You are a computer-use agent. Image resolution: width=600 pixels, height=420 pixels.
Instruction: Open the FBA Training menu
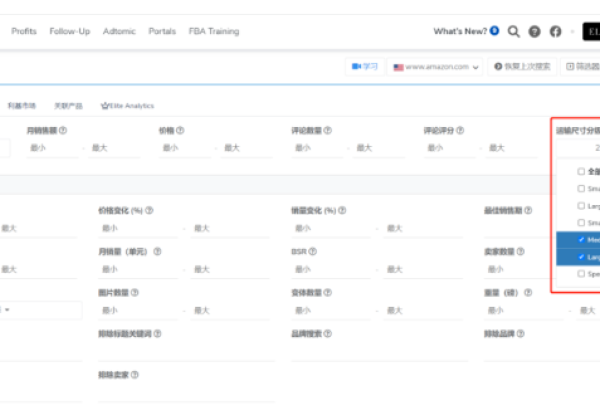214,31
